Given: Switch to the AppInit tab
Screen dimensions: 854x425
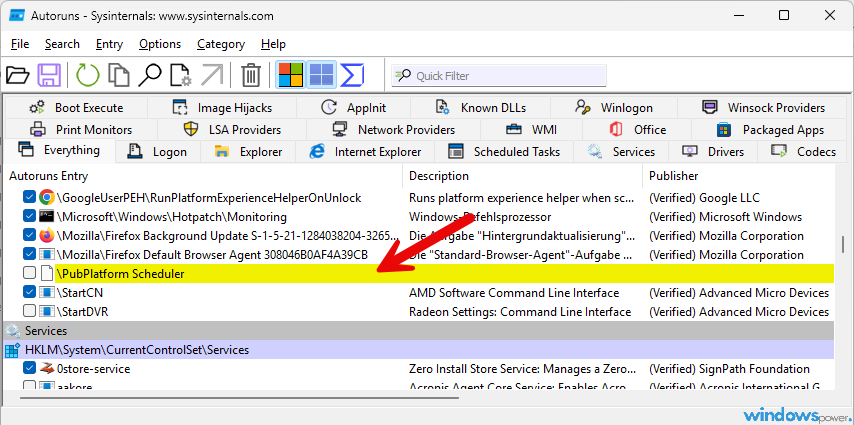Looking at the screenshot, I should [x=353, y=107].
